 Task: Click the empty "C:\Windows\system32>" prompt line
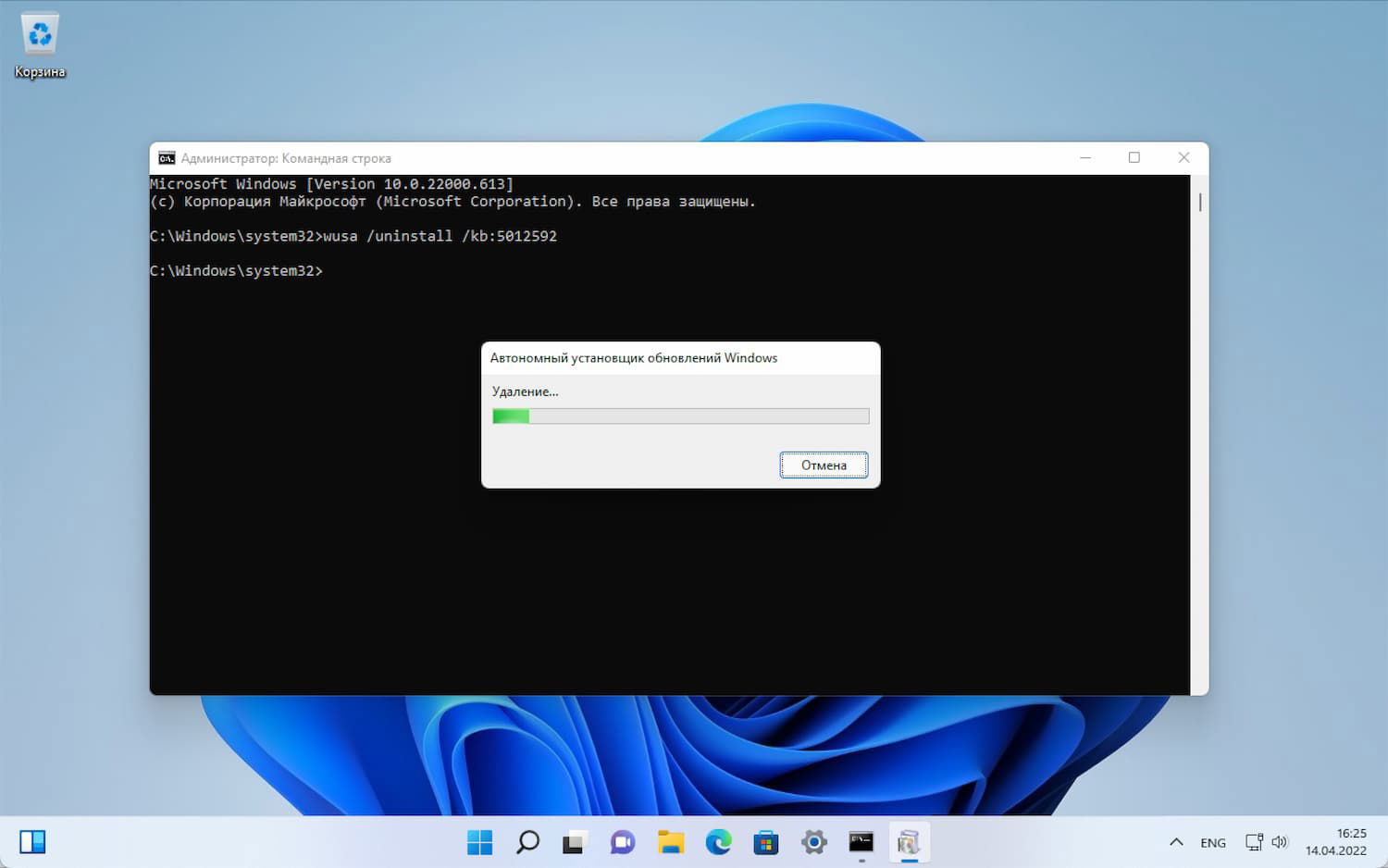coord(236,271)
